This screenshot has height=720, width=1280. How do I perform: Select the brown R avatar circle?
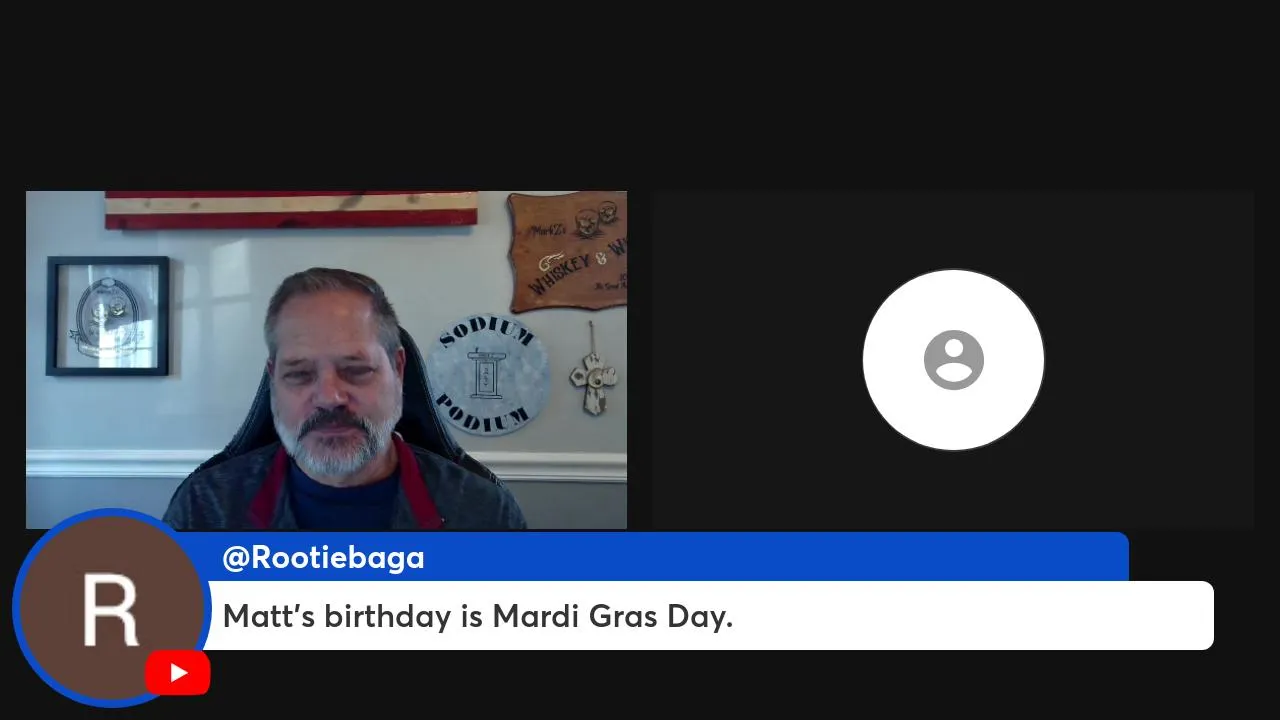110,608
